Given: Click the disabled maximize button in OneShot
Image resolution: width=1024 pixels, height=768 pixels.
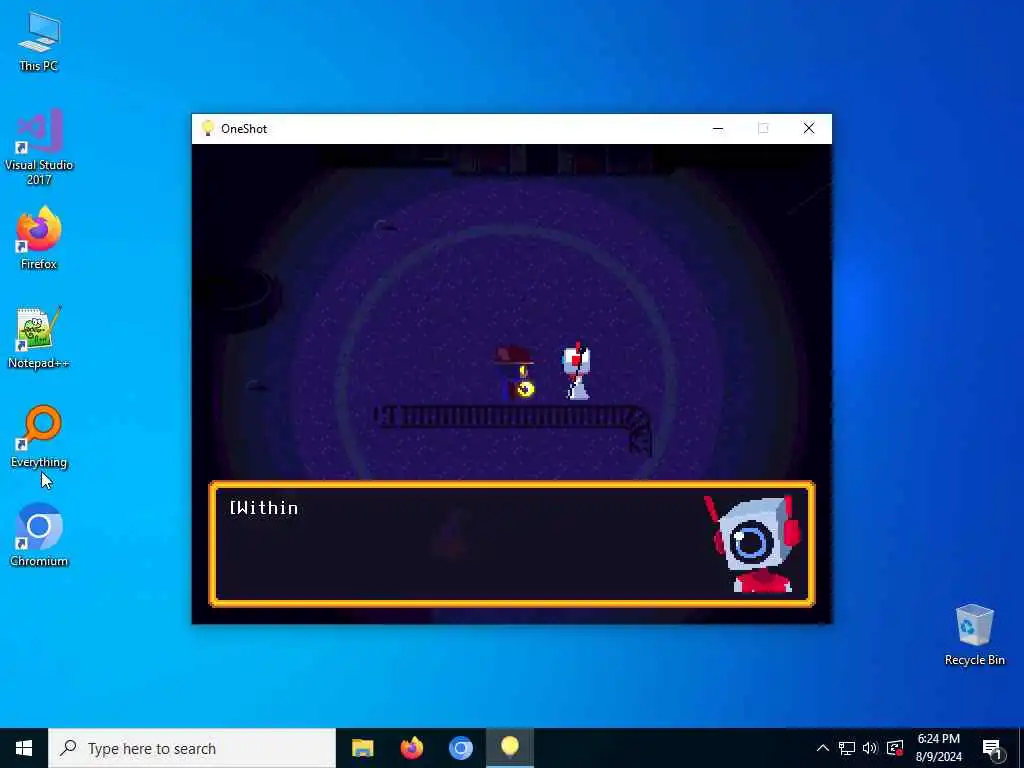Looking at the screenshot, I should coord(763,129).
